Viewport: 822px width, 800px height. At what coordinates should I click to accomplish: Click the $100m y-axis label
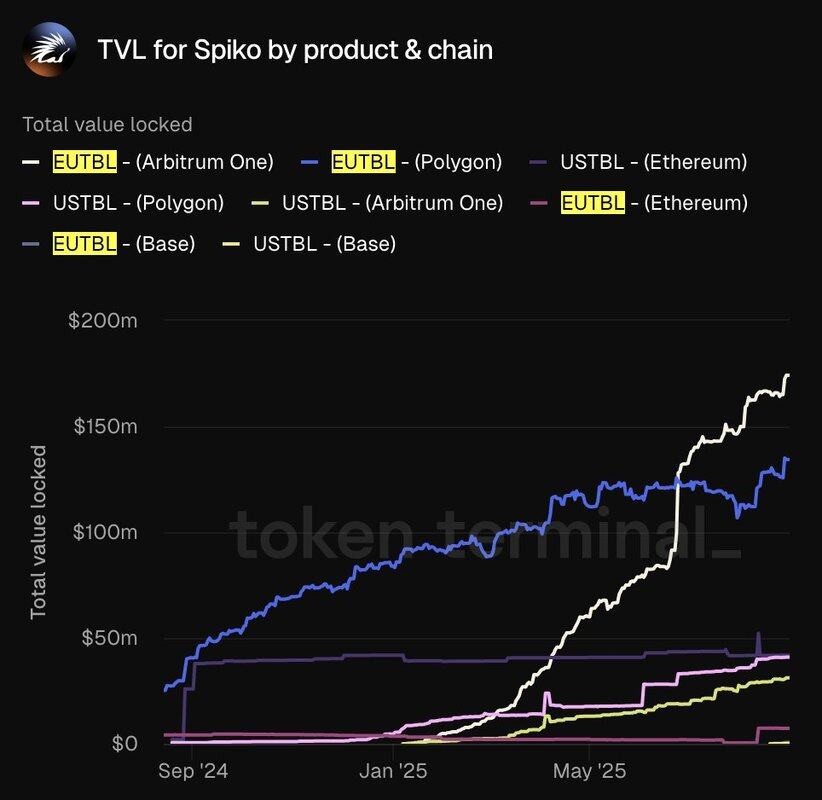coord(105,532)
